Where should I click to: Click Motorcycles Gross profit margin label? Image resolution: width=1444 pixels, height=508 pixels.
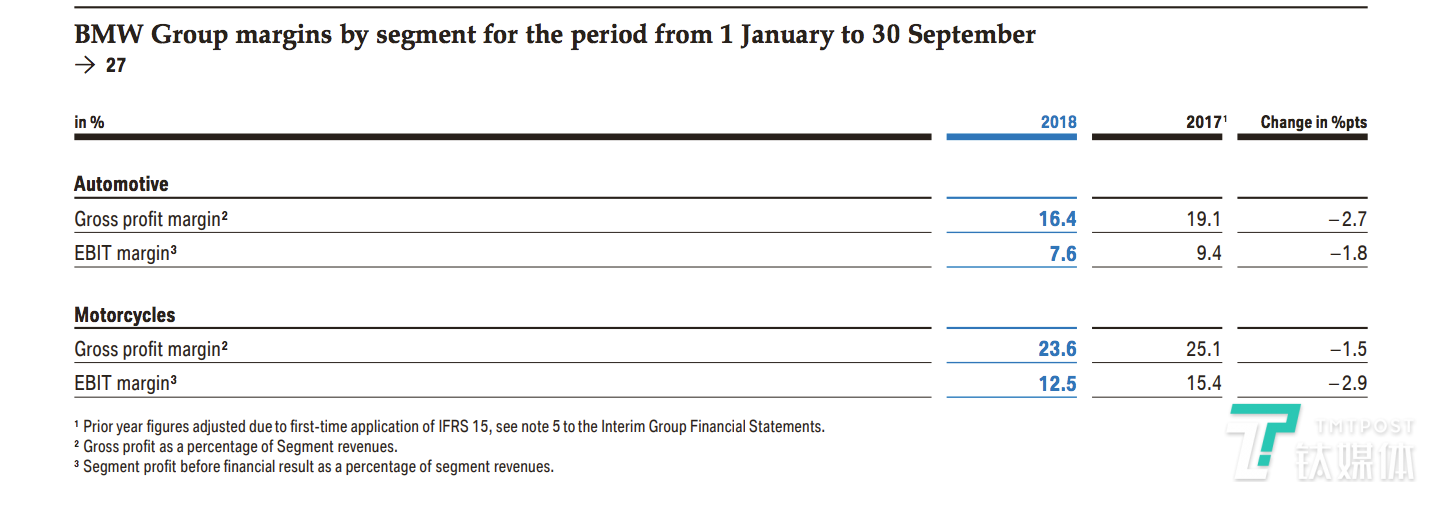point(151,350)
